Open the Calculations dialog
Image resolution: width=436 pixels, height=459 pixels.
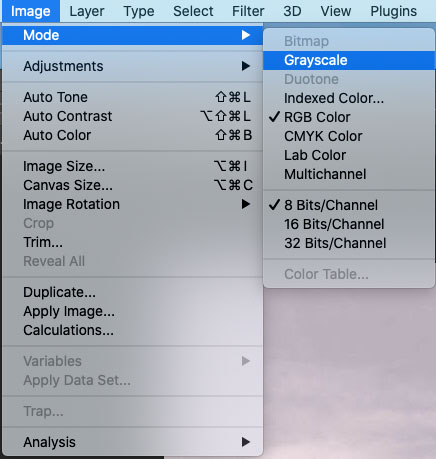click(132, 330)
